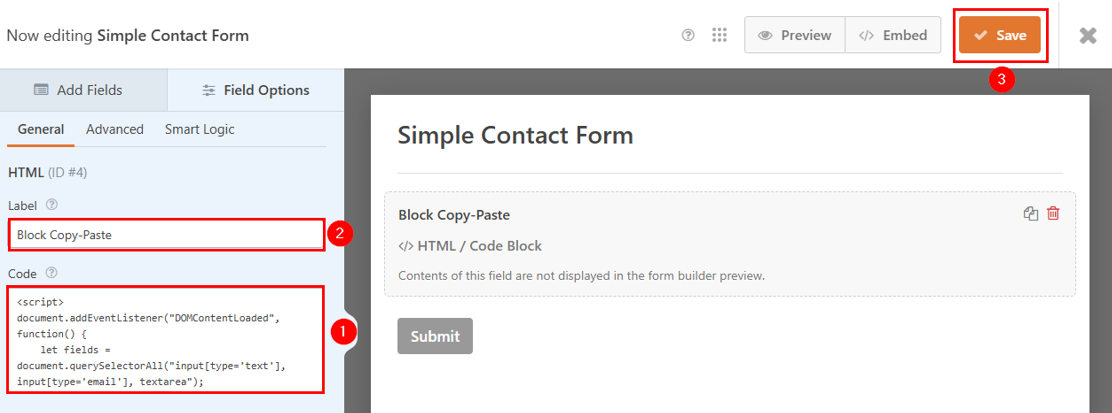Image resolution: width=1112 pixels, height=413 pixels.
Task: Close the form builder with X icon
Action: pyautogui.click(x=1088, y=35)
